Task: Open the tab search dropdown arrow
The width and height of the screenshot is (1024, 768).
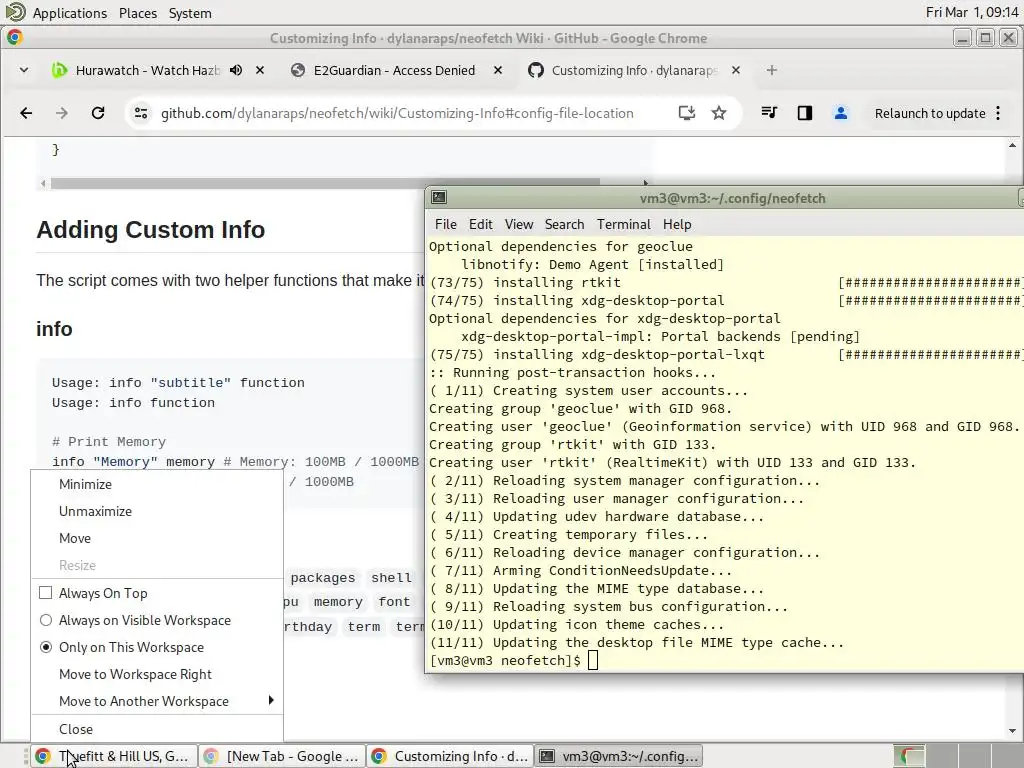Action: (x=24, y=70)
